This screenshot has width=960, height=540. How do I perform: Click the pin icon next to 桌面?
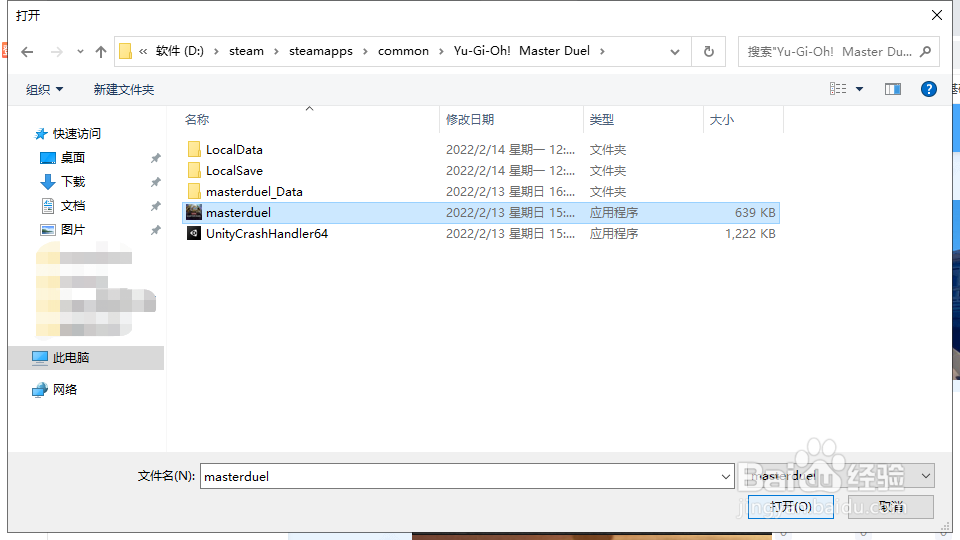pos(156,158)
